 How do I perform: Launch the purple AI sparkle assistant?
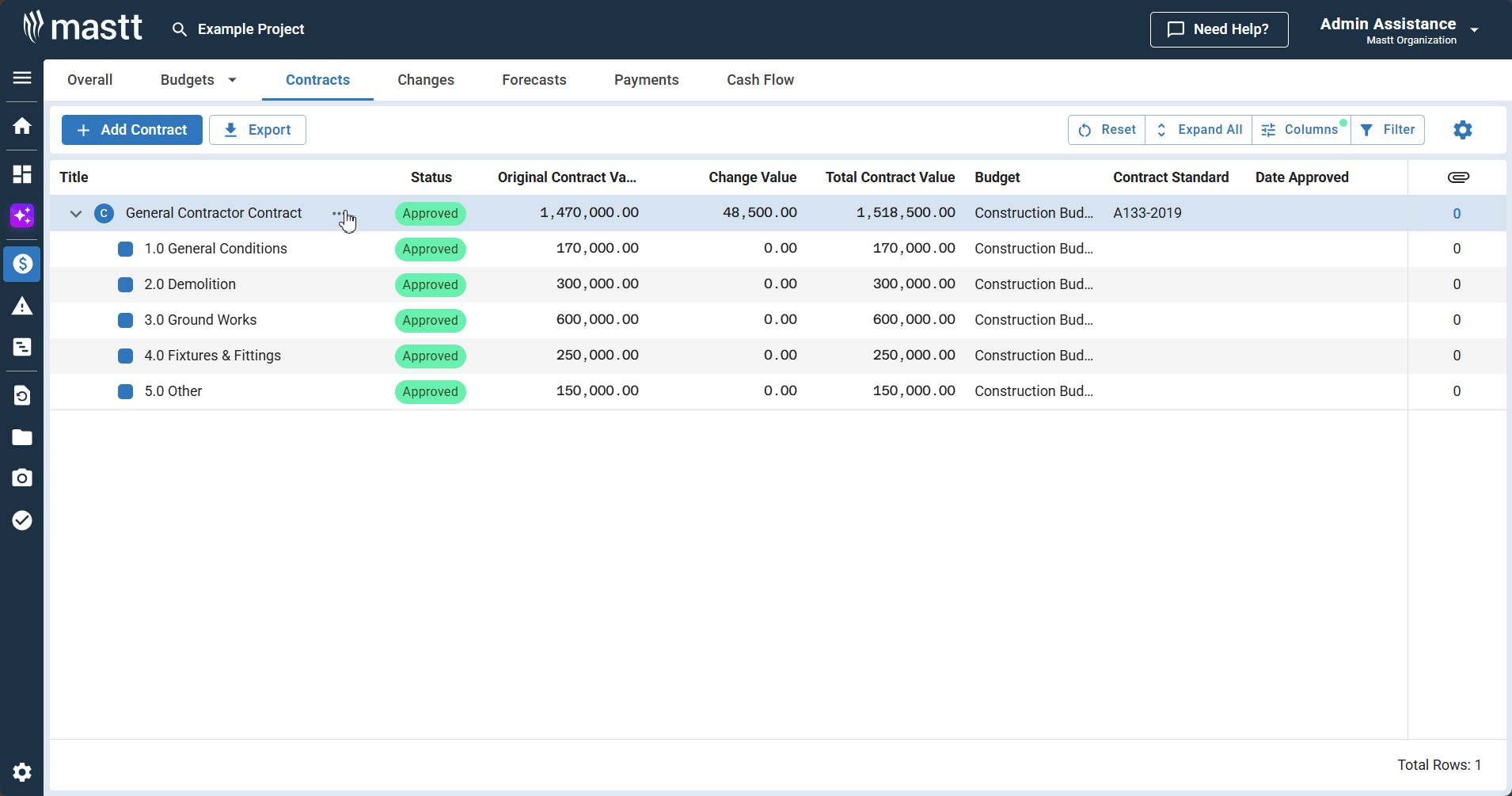22,215
